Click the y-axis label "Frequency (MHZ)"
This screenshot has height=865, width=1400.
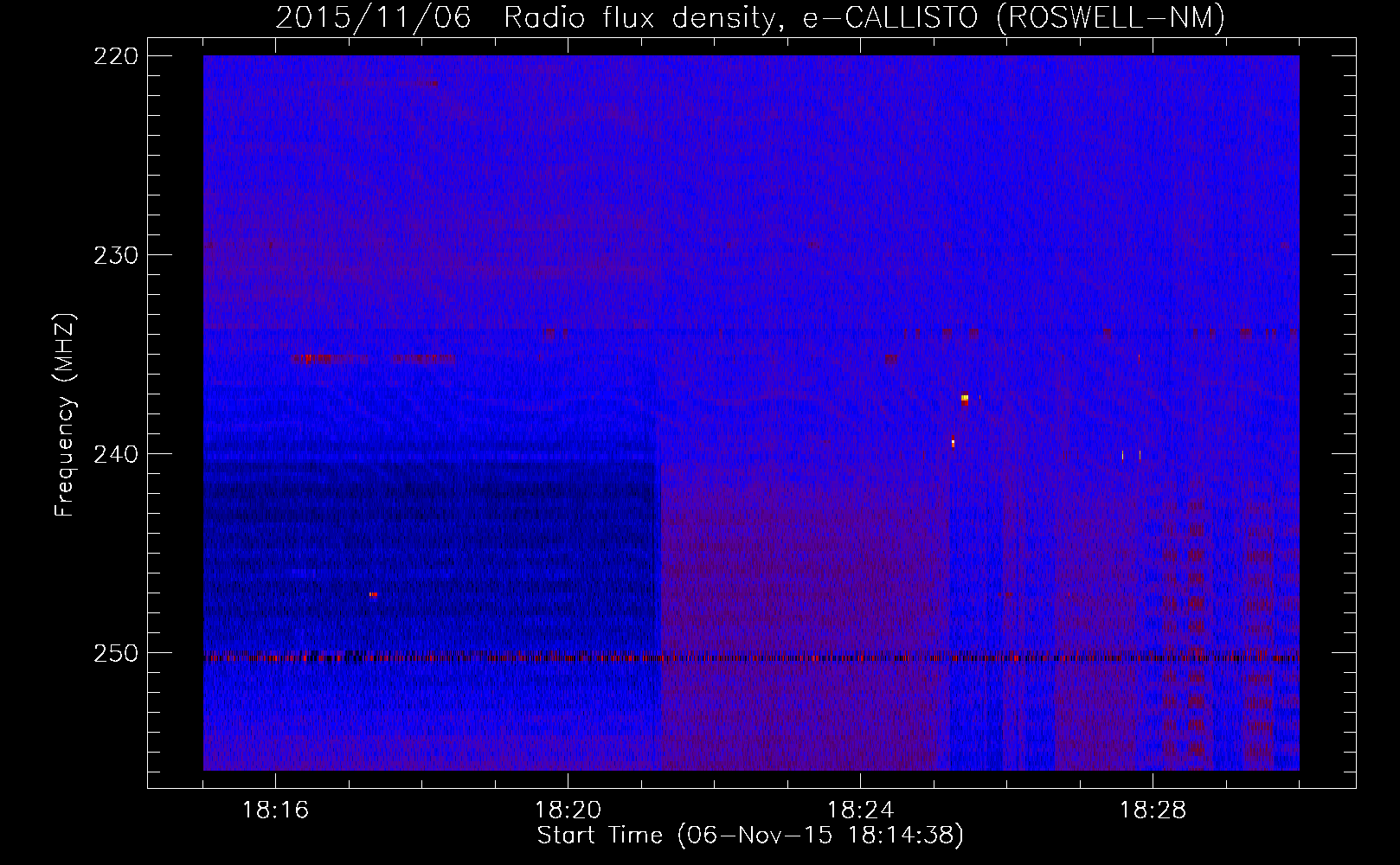coord(65,415)
